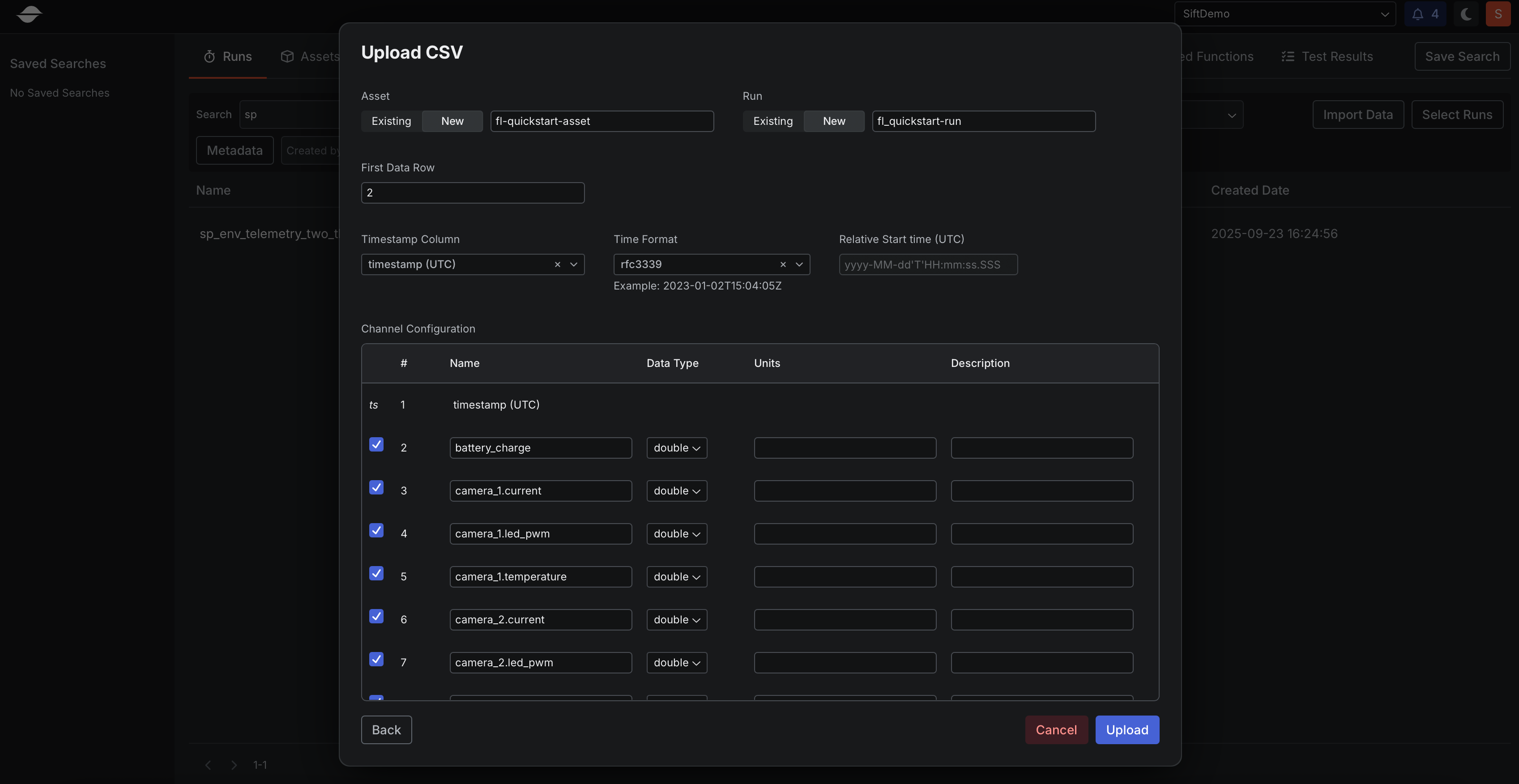Open the SiftDemo organization dropdown
Viewport: 1519px width, 784px height.
(1285, 14)
